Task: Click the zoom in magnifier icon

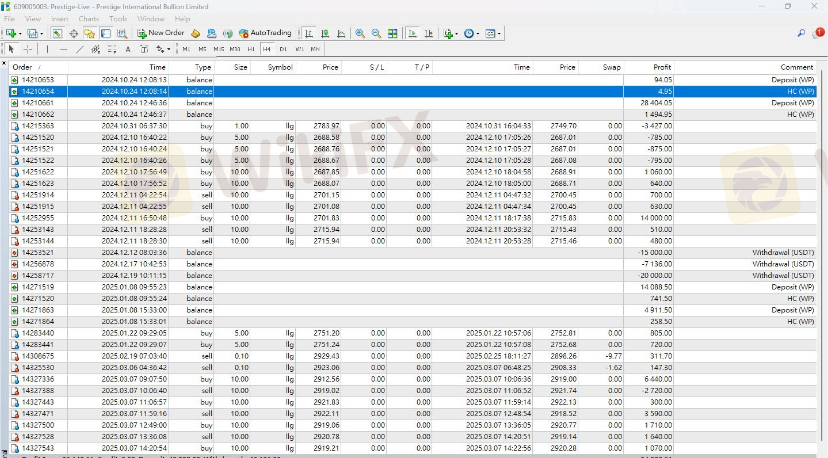Action: coord(360,33)
